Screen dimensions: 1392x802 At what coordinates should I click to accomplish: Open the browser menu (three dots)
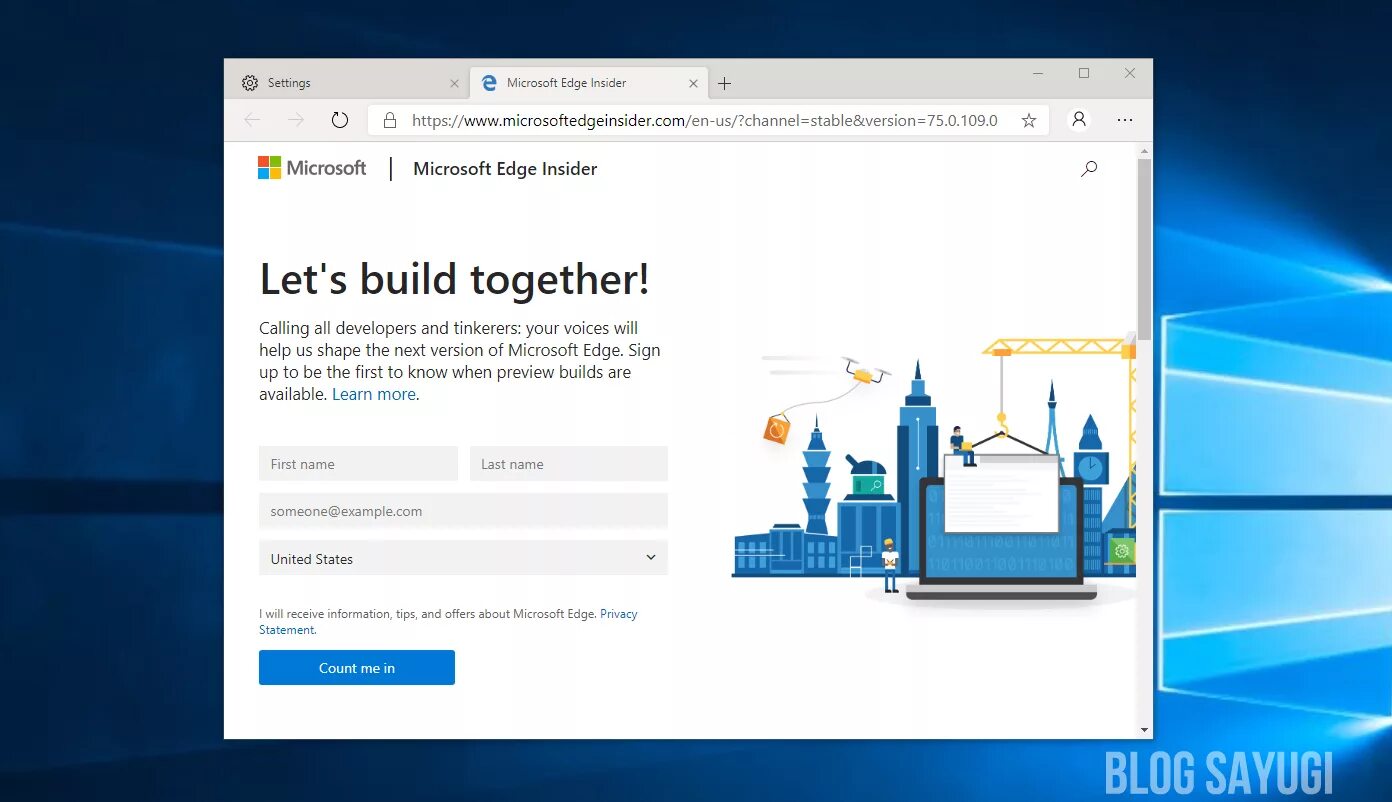pyautogui.click(x=1125, y=120)
